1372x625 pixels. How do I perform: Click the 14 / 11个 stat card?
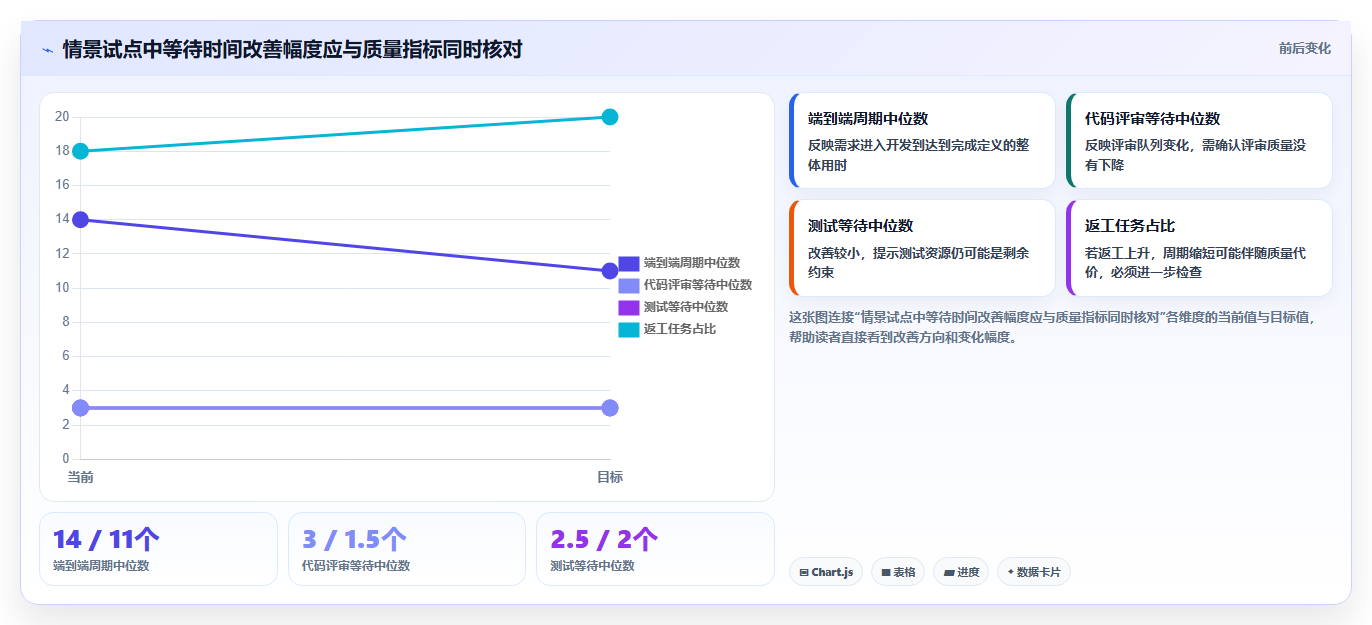158,549
